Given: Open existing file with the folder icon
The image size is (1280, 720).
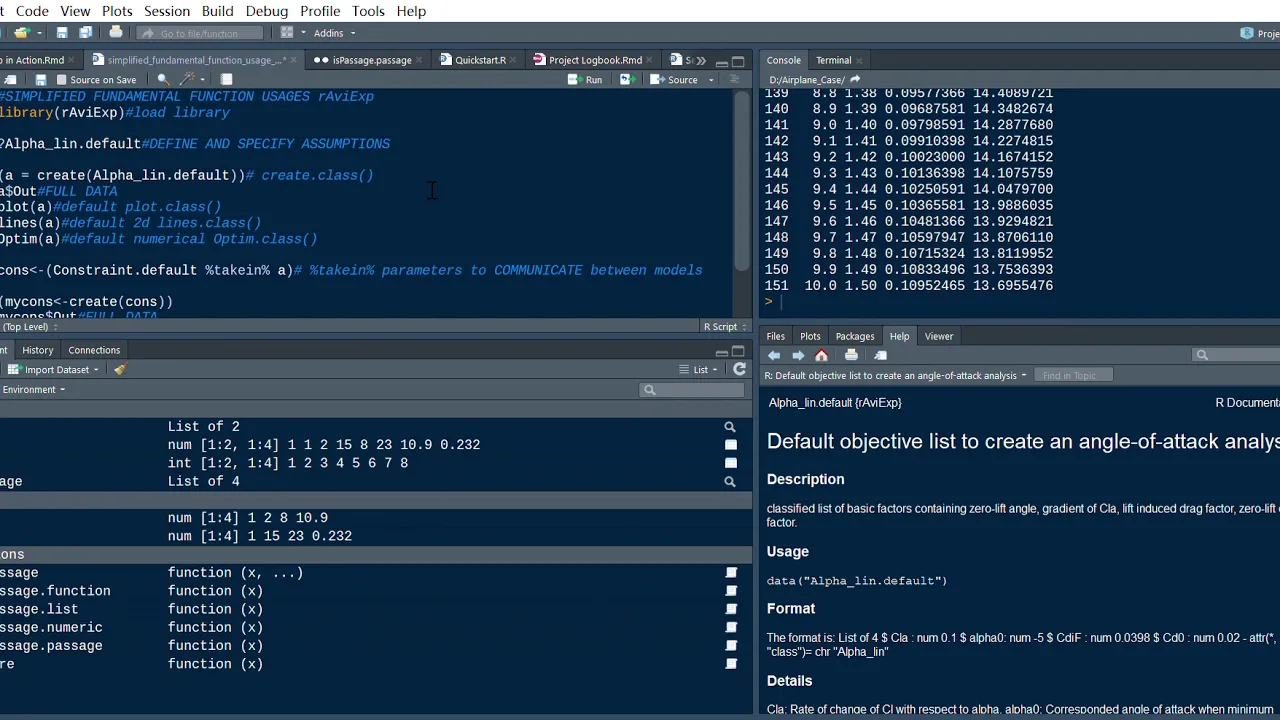Looking at the screenshot, I should 21,33.
